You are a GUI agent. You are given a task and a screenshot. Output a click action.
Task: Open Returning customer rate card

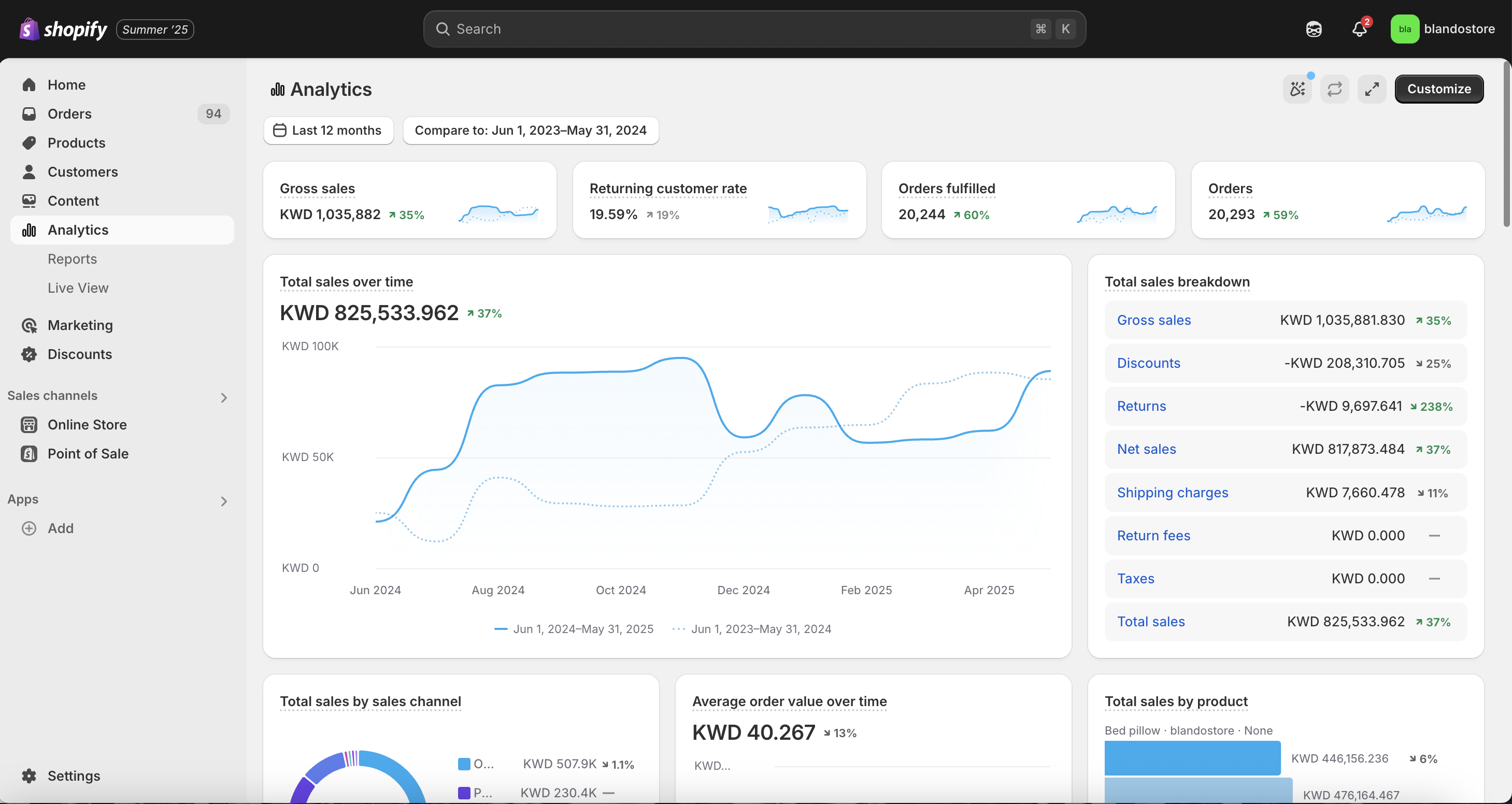(719, 200)
